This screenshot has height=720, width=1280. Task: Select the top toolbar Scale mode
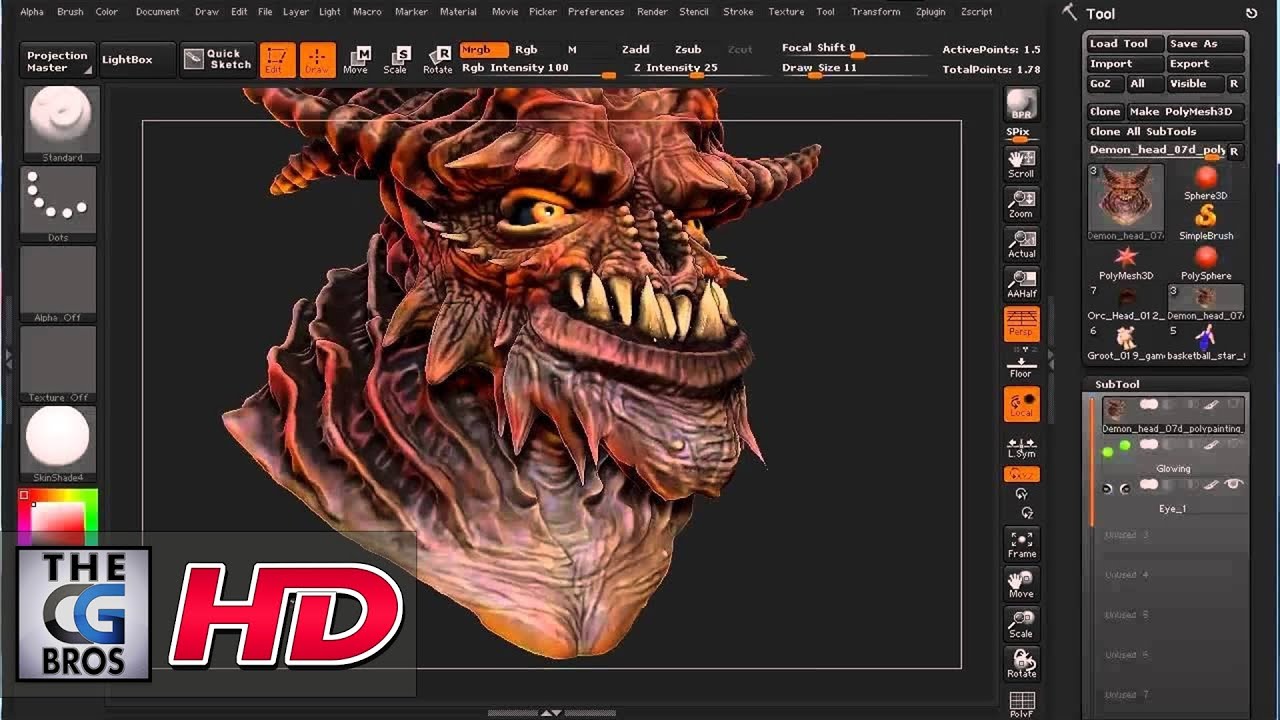[396, 59]
